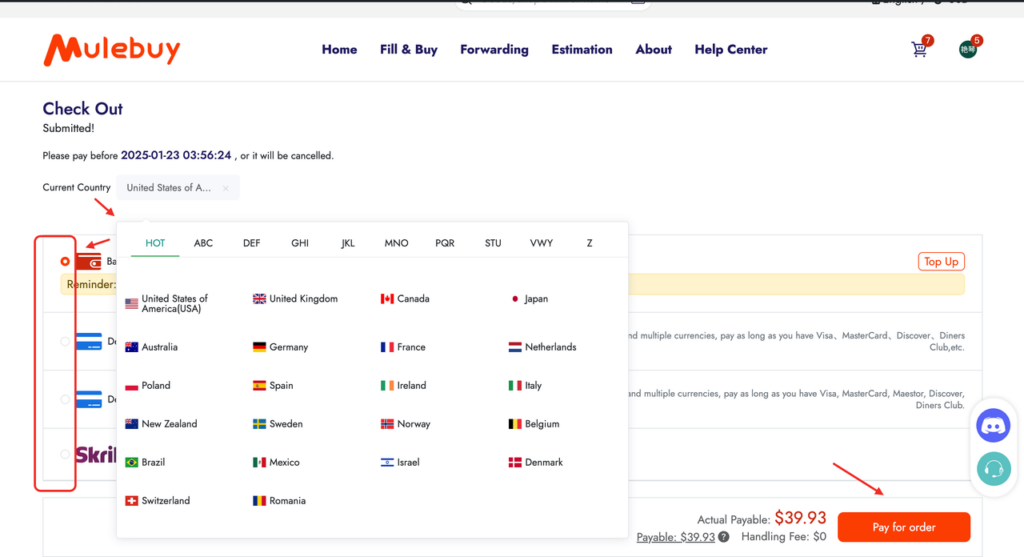This screenshot has width=1024, height=557.
Task: Choose France from the country list
Action: 403,347
